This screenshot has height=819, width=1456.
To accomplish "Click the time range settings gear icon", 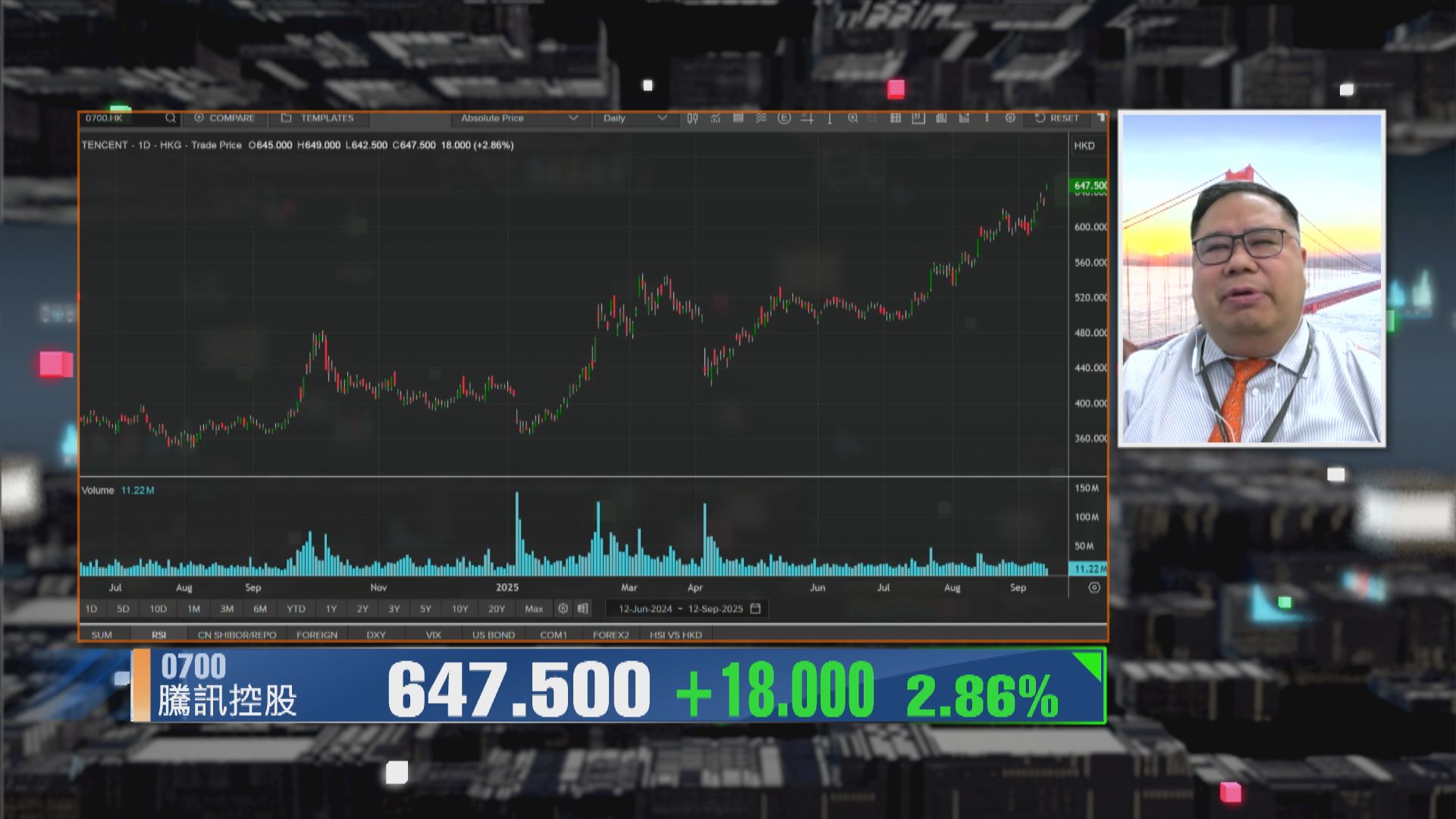I will (563, 609).
